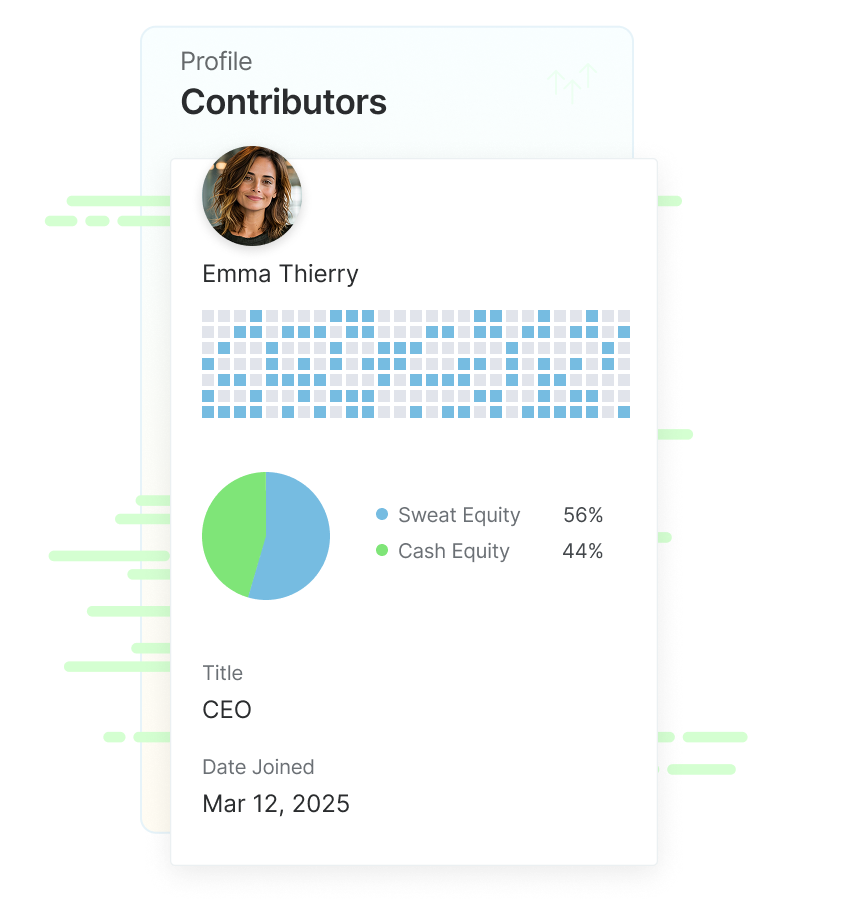The height and width of the screenshot is (906, 846).
Task: Click the green Cash Equity legend dot
Action: [382, 551]
